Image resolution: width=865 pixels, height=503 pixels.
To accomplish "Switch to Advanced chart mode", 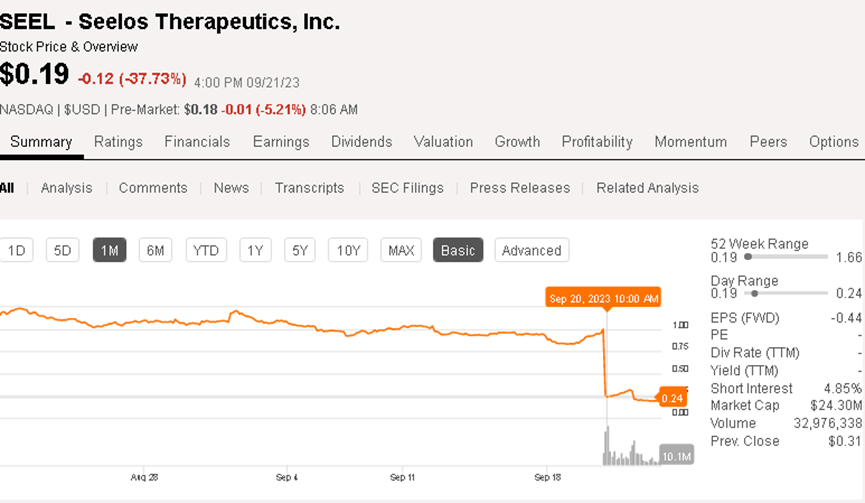I will (531, 250).
